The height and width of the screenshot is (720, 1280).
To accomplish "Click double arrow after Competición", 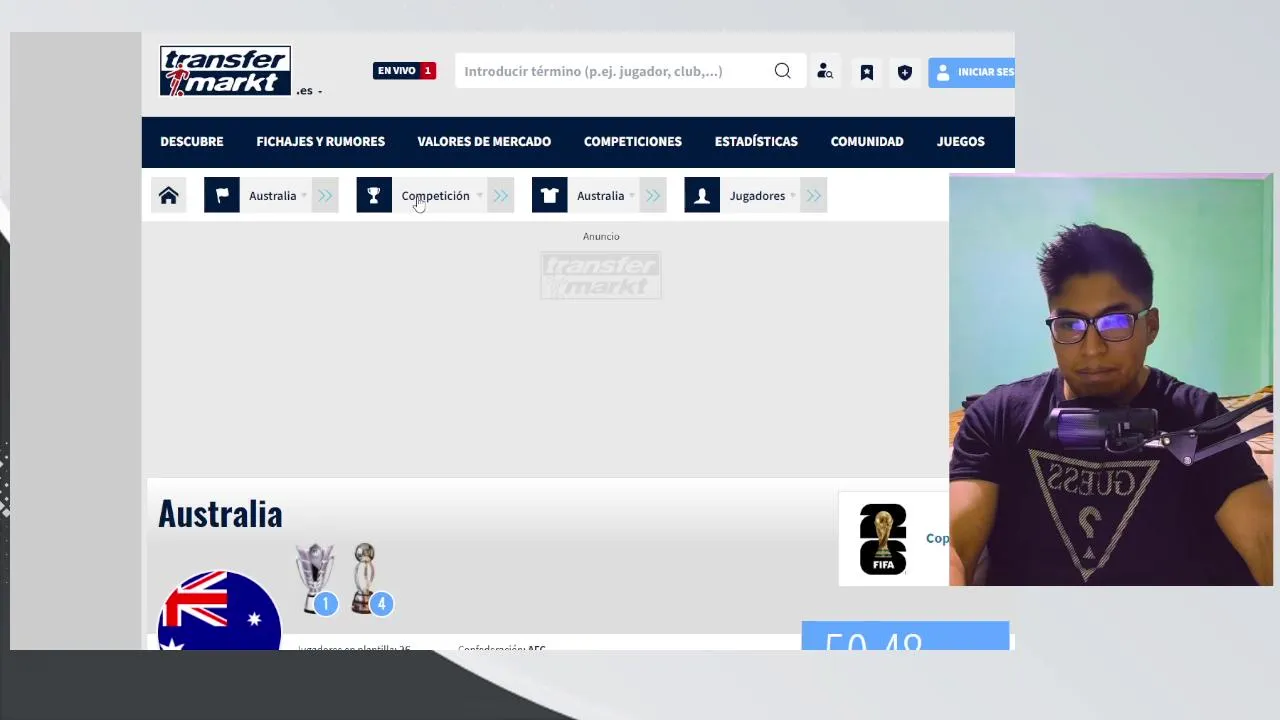I will [x=501, y=196].
